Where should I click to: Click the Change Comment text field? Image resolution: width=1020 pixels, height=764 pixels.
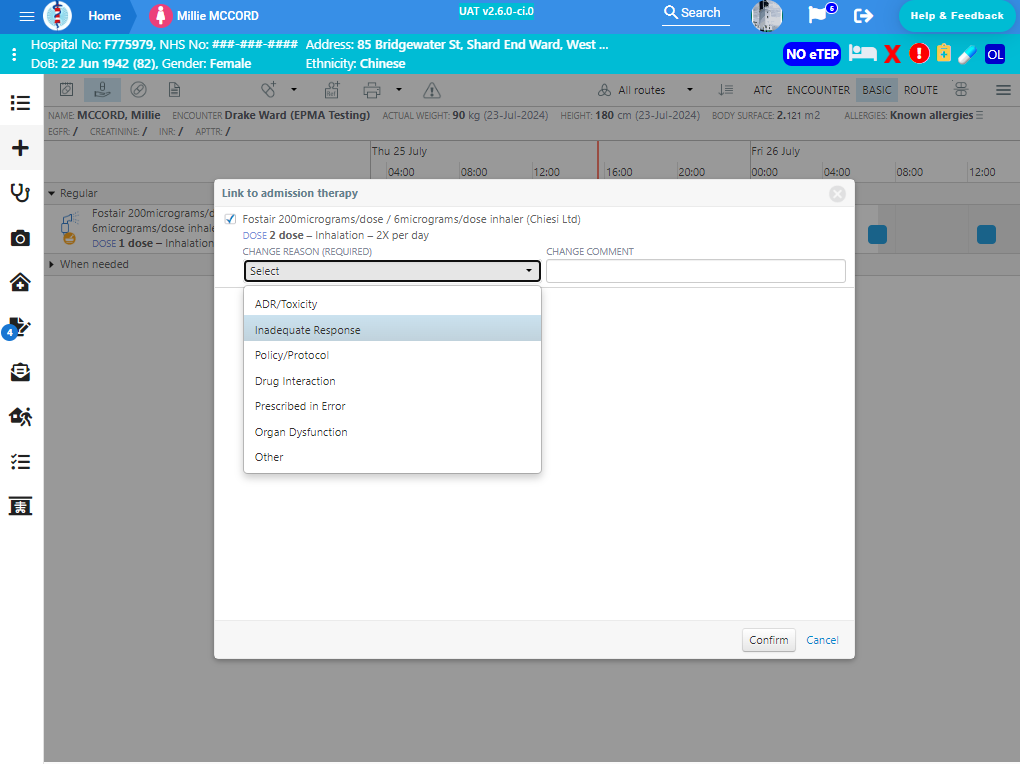click(x=695, y=271)
